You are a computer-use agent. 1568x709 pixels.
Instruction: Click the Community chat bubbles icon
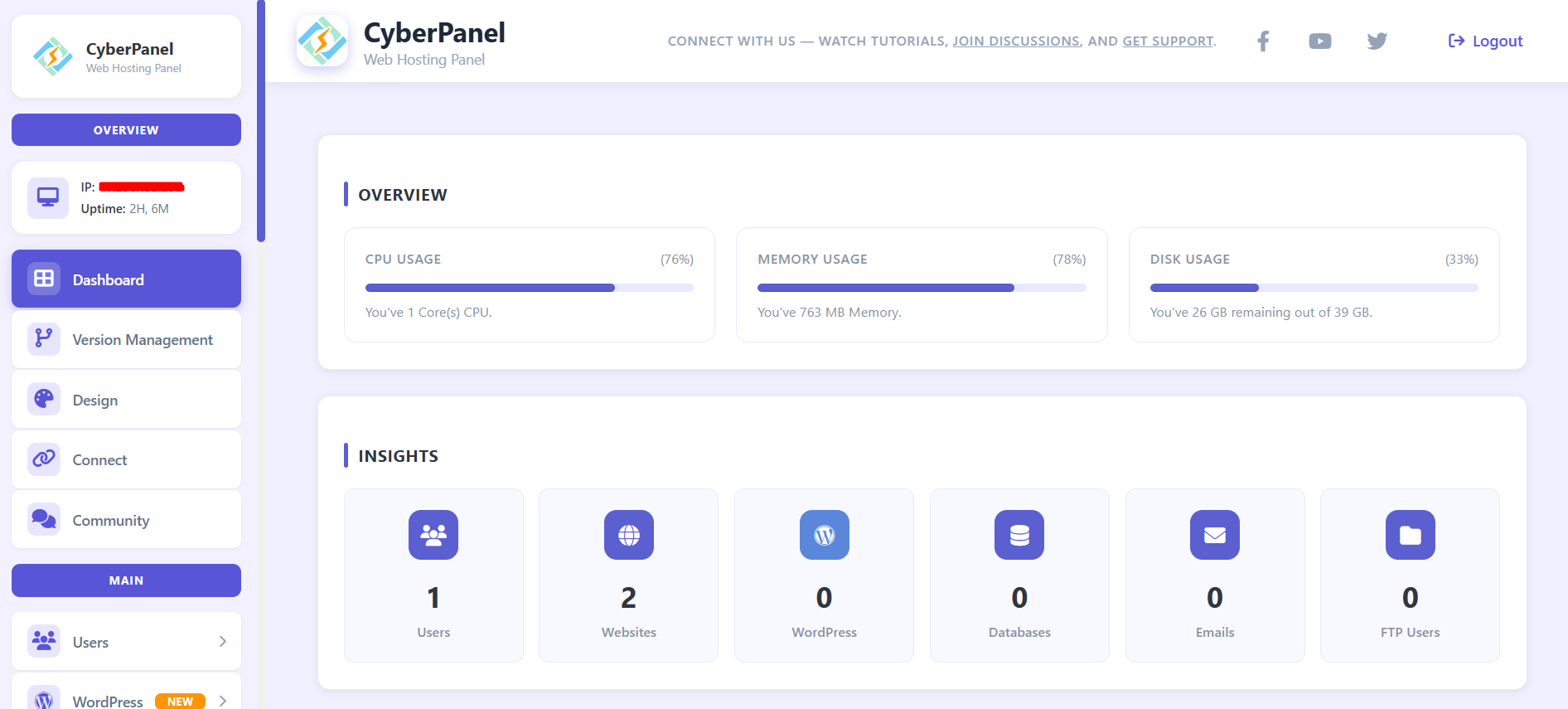(44, 519)
